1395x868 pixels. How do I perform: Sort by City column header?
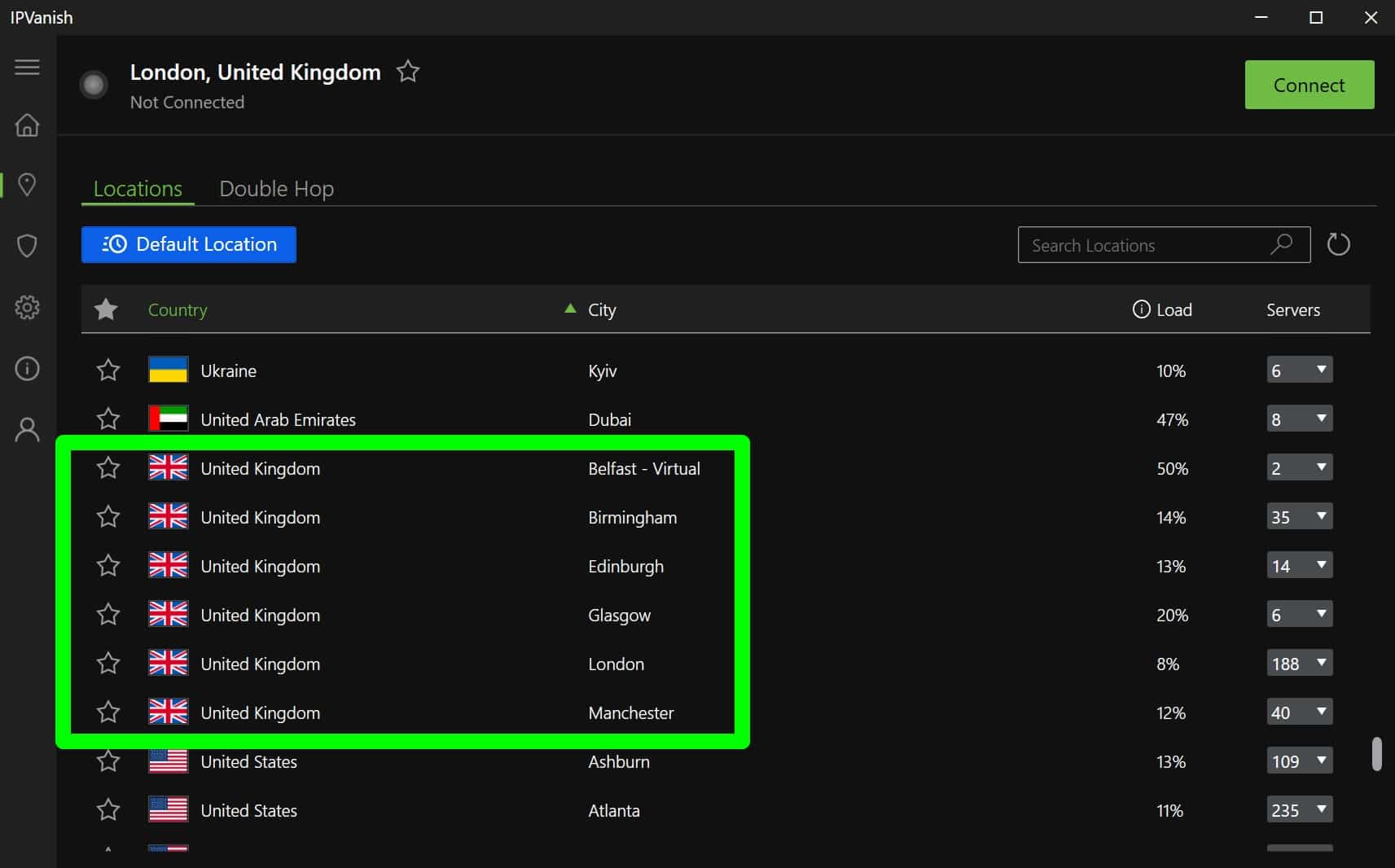(x=602, y=309)
